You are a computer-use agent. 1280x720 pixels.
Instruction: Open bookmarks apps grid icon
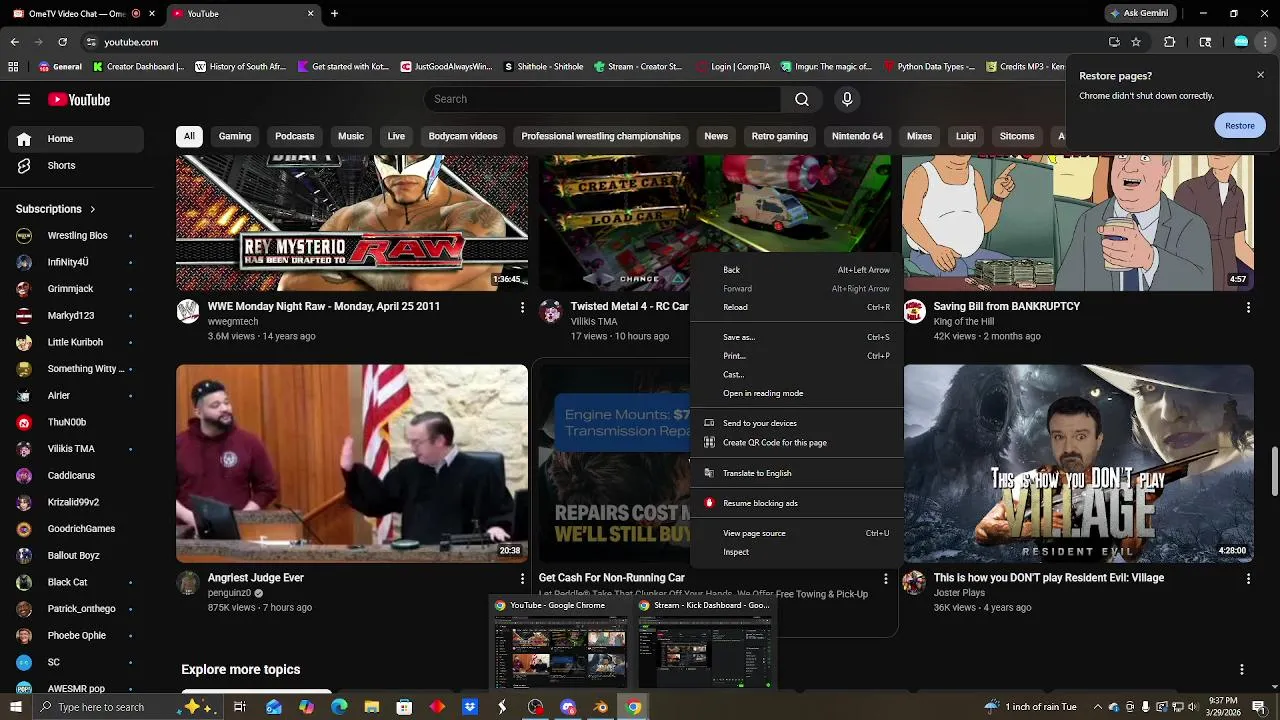13,67
